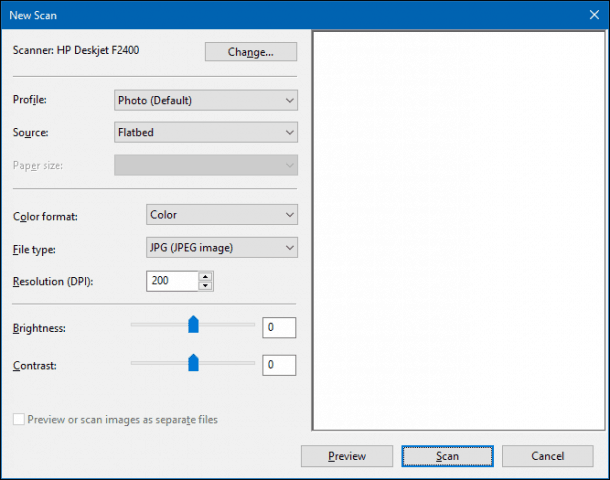Open the Color format dropdown
Image resolution: width=610 pixels, height=480 pixels.
coord(222,215)
